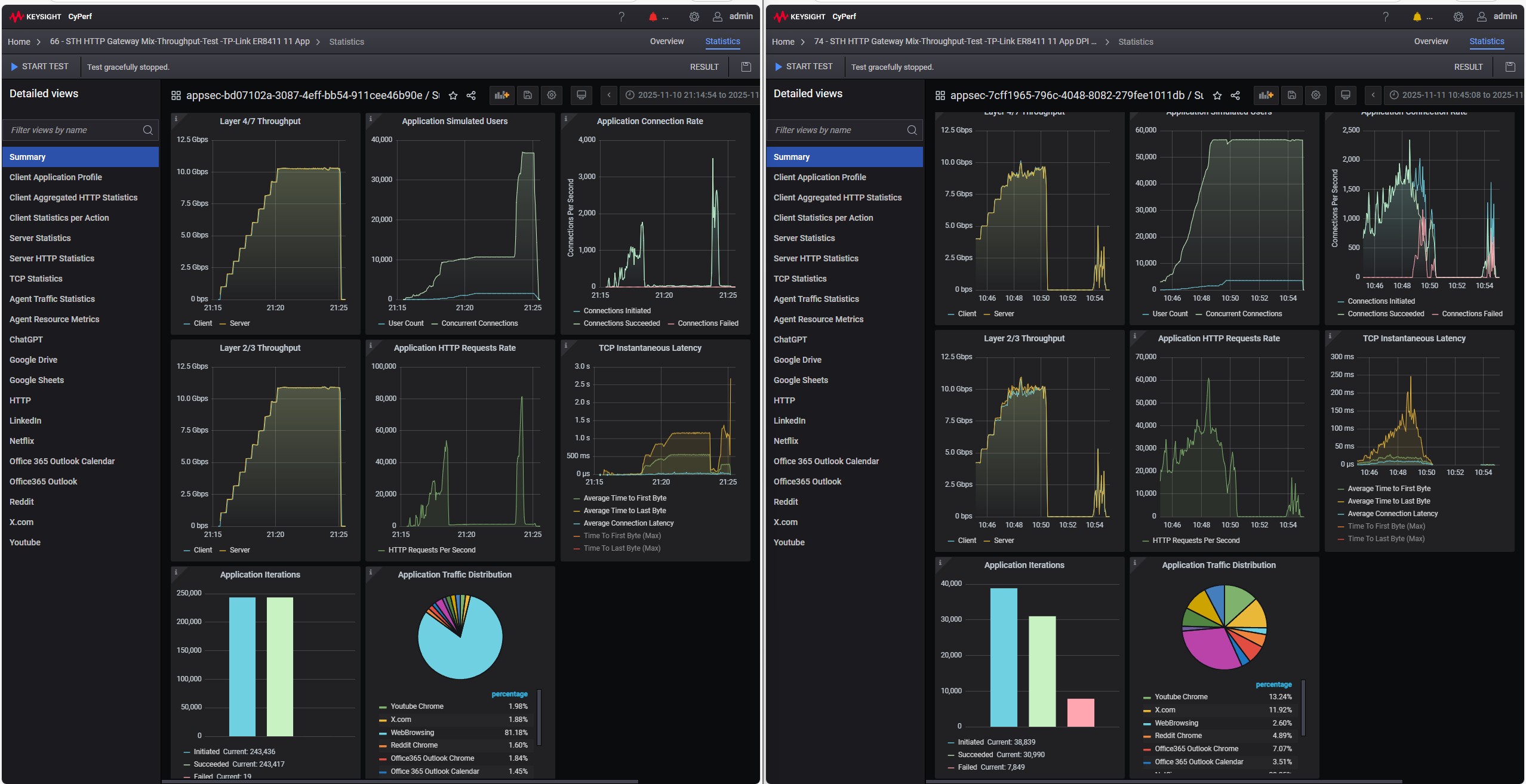The width and height of the screenshot is (1526, 784).
Task: Select TCP Statistics view in right sidebar
Action: [x=800, y=279]
